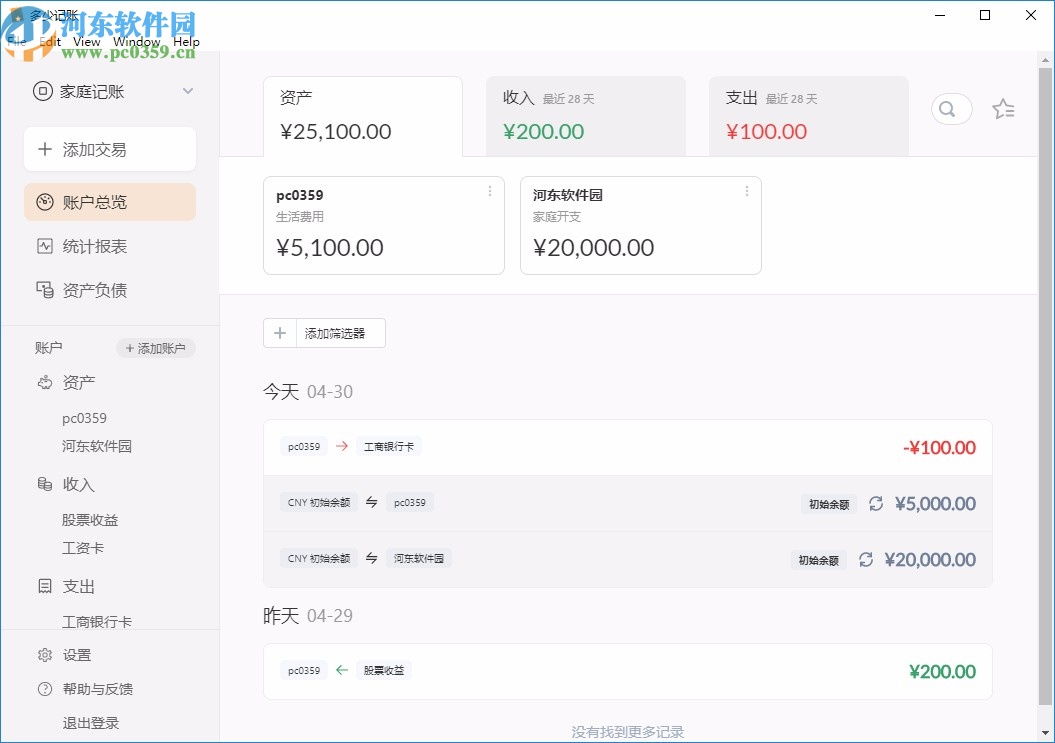The image size is (1055, 743).
Task: Click the 添加交易 button
Action: (110, 149)
